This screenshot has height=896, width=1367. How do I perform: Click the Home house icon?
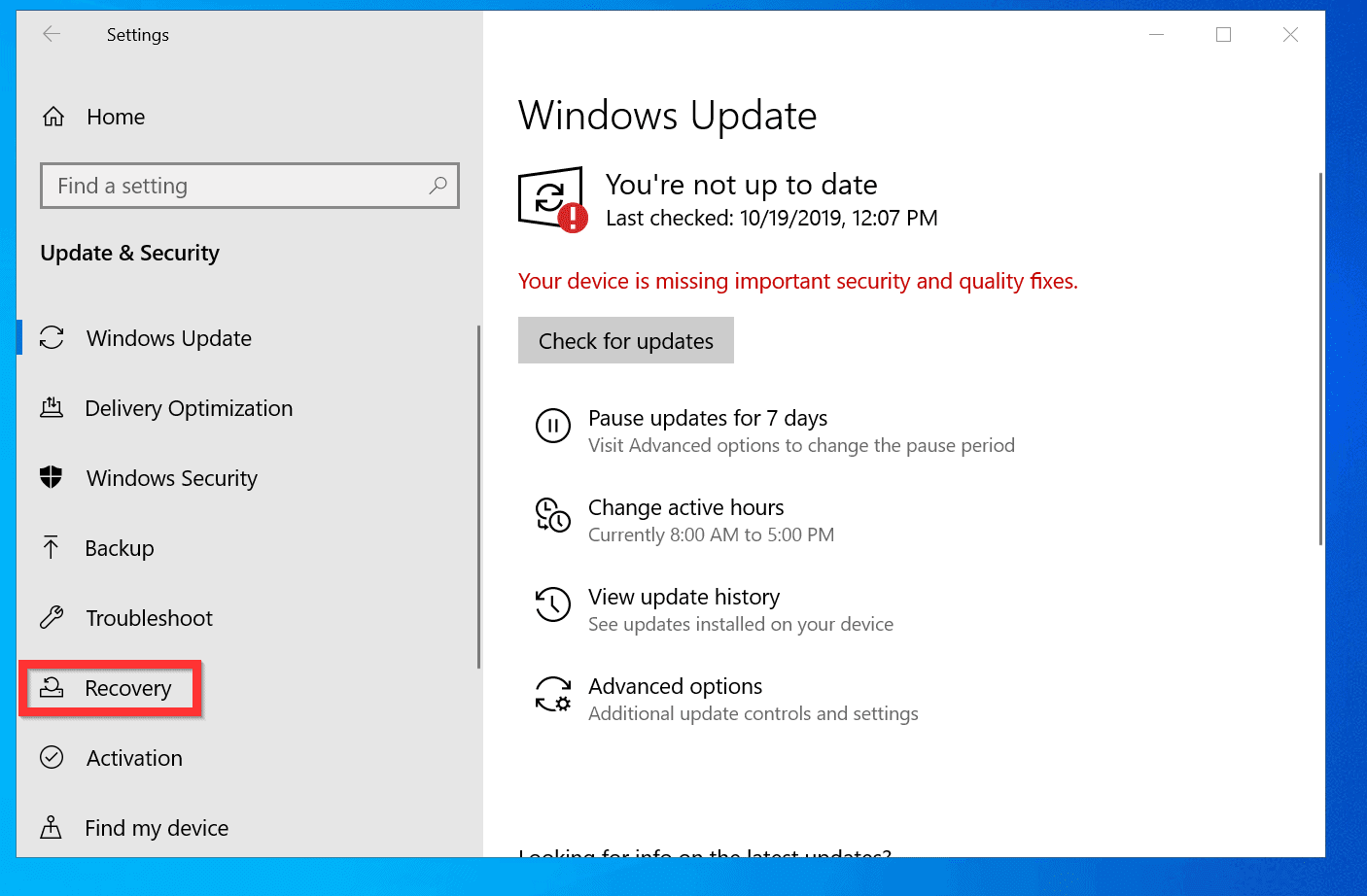tap(53, 116)
